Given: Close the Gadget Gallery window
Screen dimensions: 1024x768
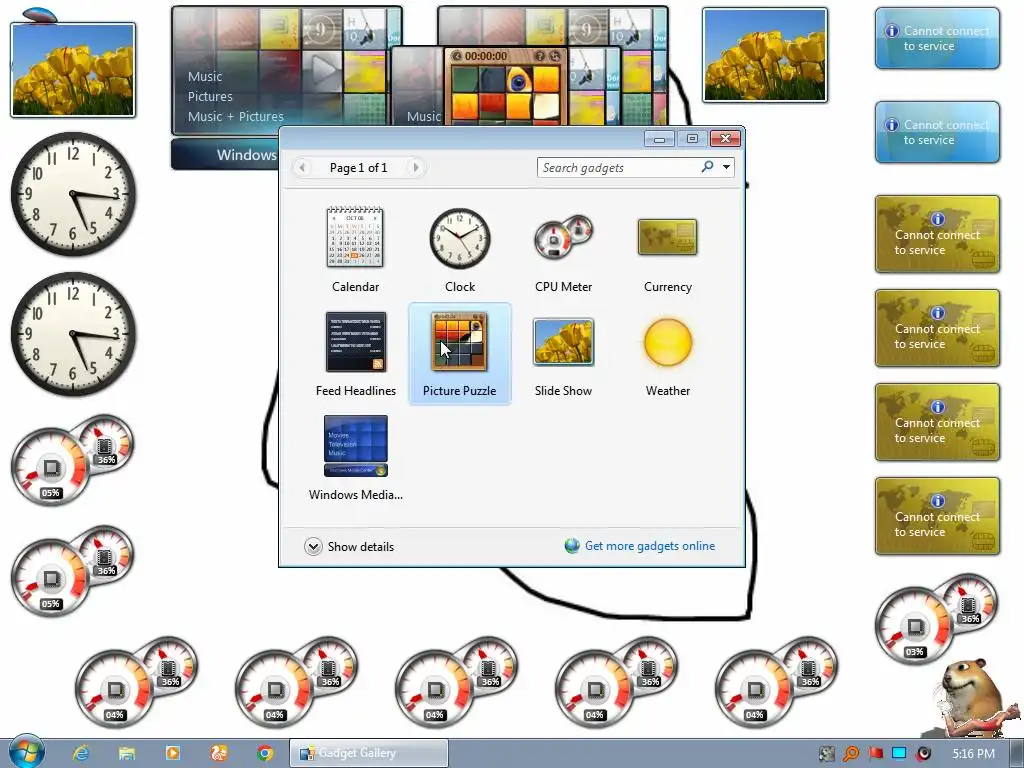Looking at the screenshot, I should tap(725, 138).
